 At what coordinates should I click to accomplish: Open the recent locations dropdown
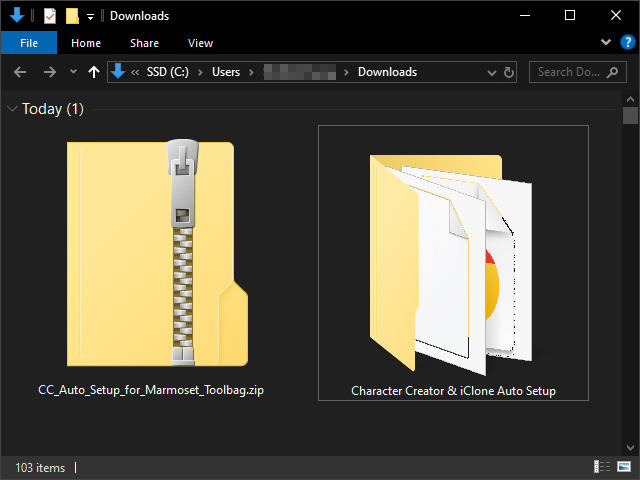(73, 72)
